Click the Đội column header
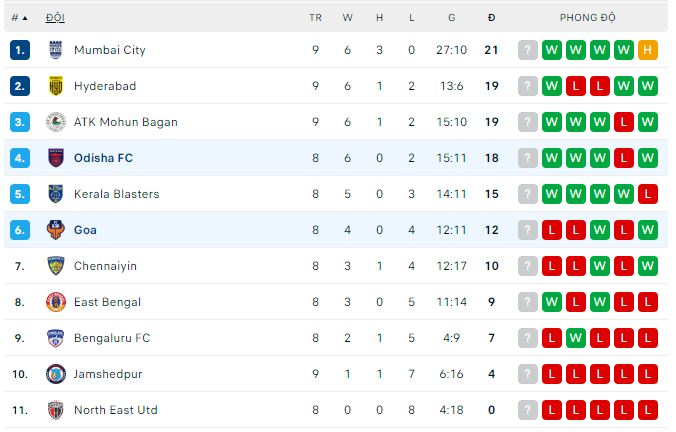Image resolution: width=676 pixels, height=432 pixels. (55, 18)
